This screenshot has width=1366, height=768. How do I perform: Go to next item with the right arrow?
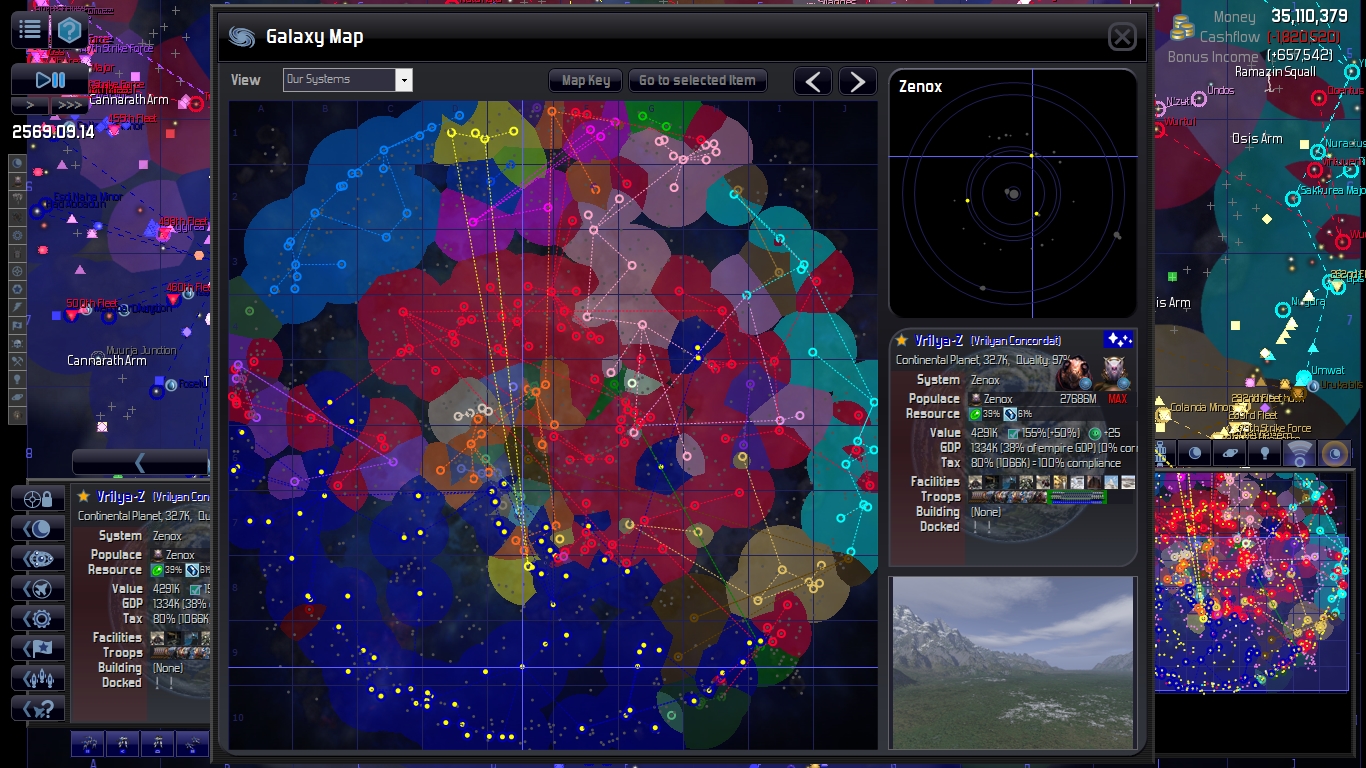tap(857, 82)
